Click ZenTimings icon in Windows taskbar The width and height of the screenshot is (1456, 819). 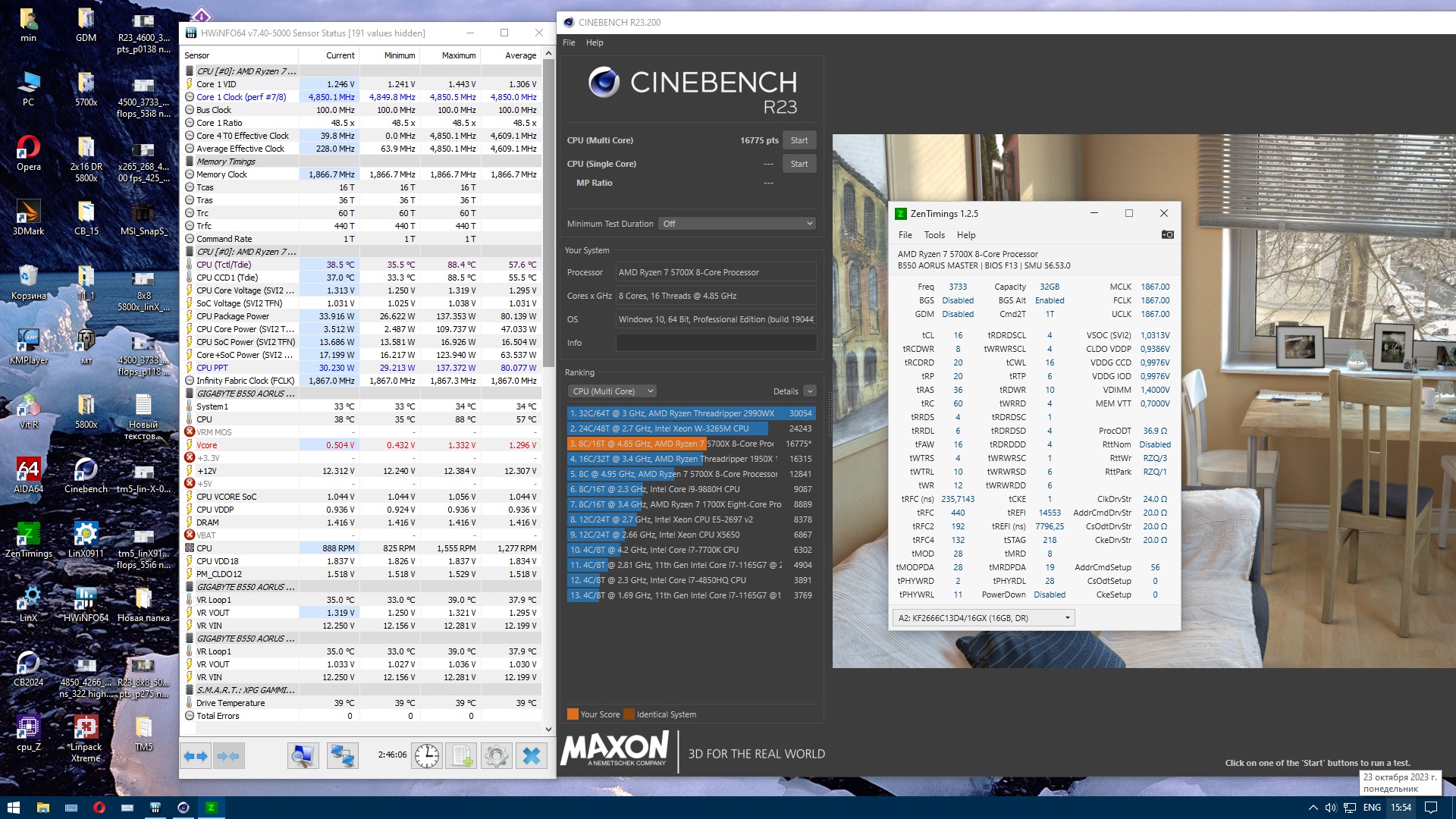(211, 808)
